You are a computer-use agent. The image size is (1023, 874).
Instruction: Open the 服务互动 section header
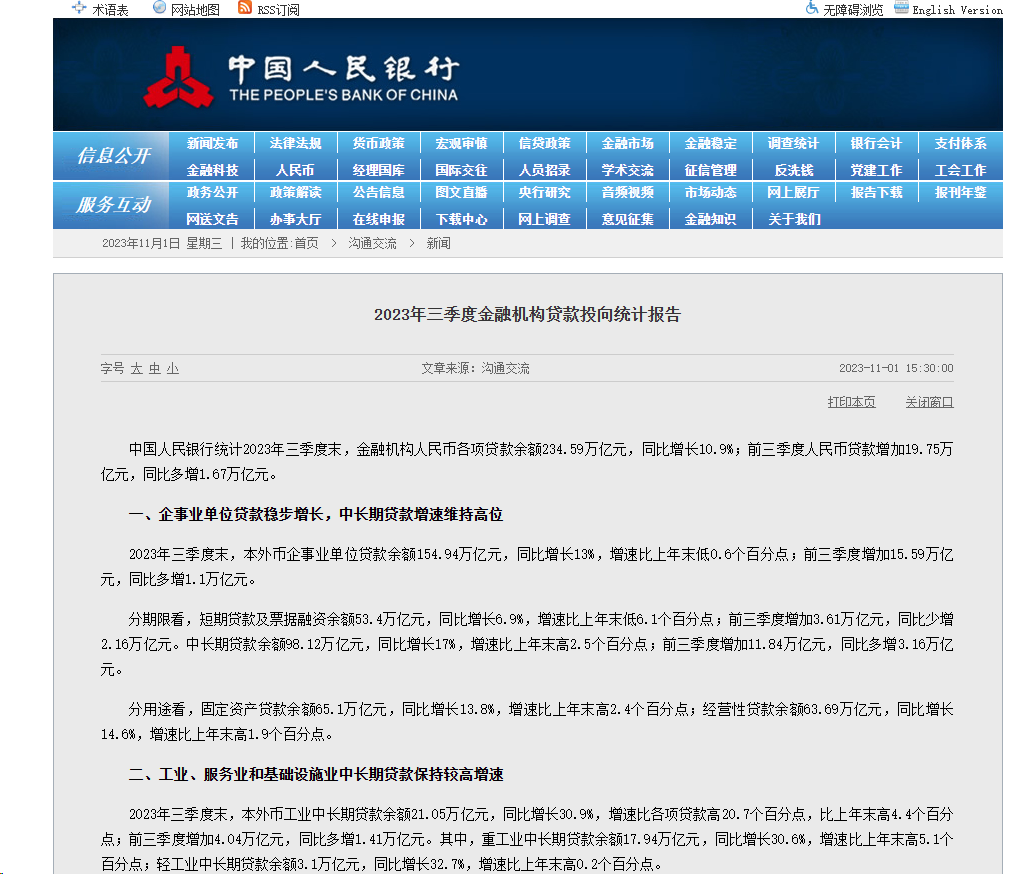[x=113, y=205]
